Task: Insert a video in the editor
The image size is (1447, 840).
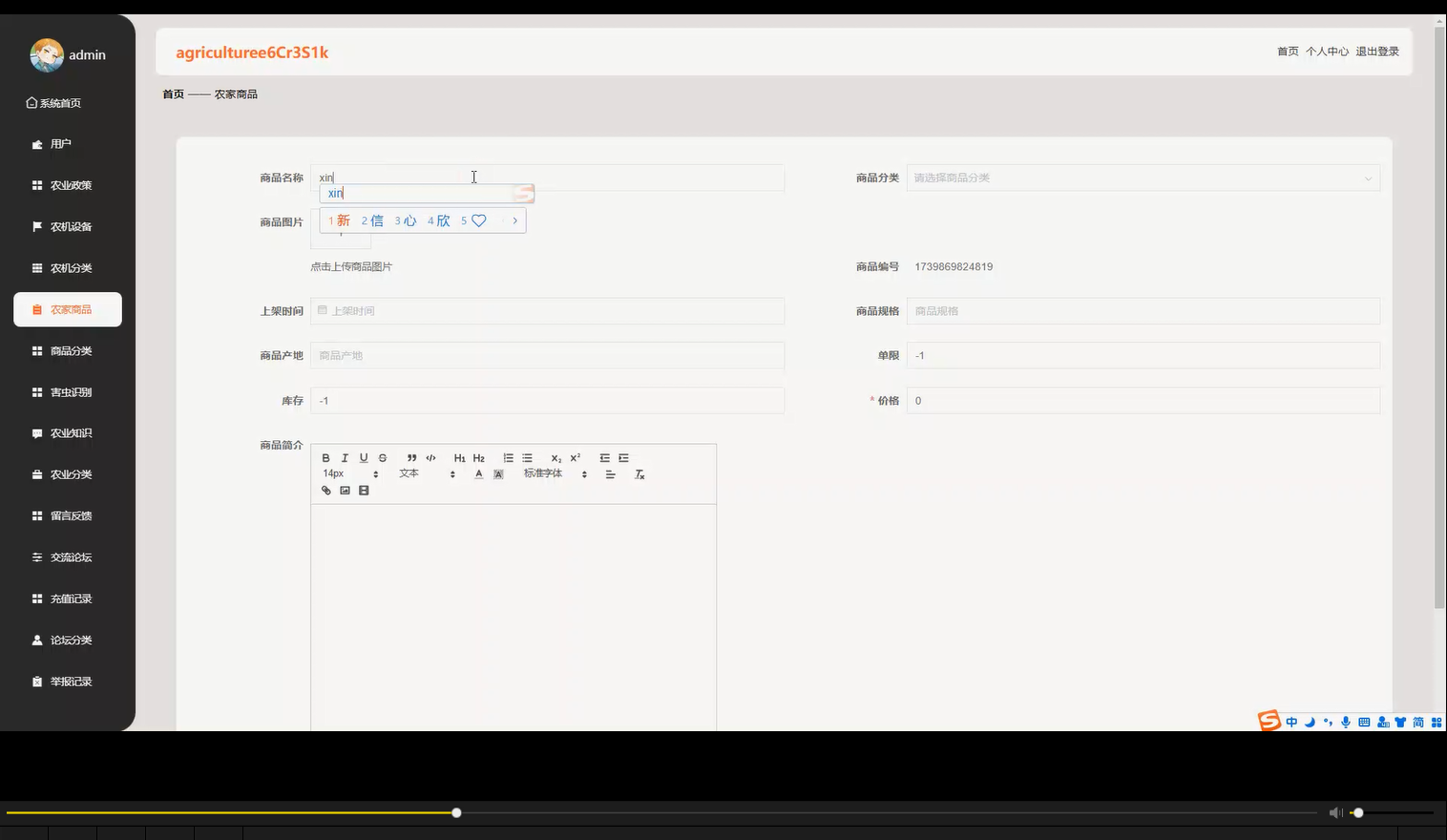Action: point(364,491)
